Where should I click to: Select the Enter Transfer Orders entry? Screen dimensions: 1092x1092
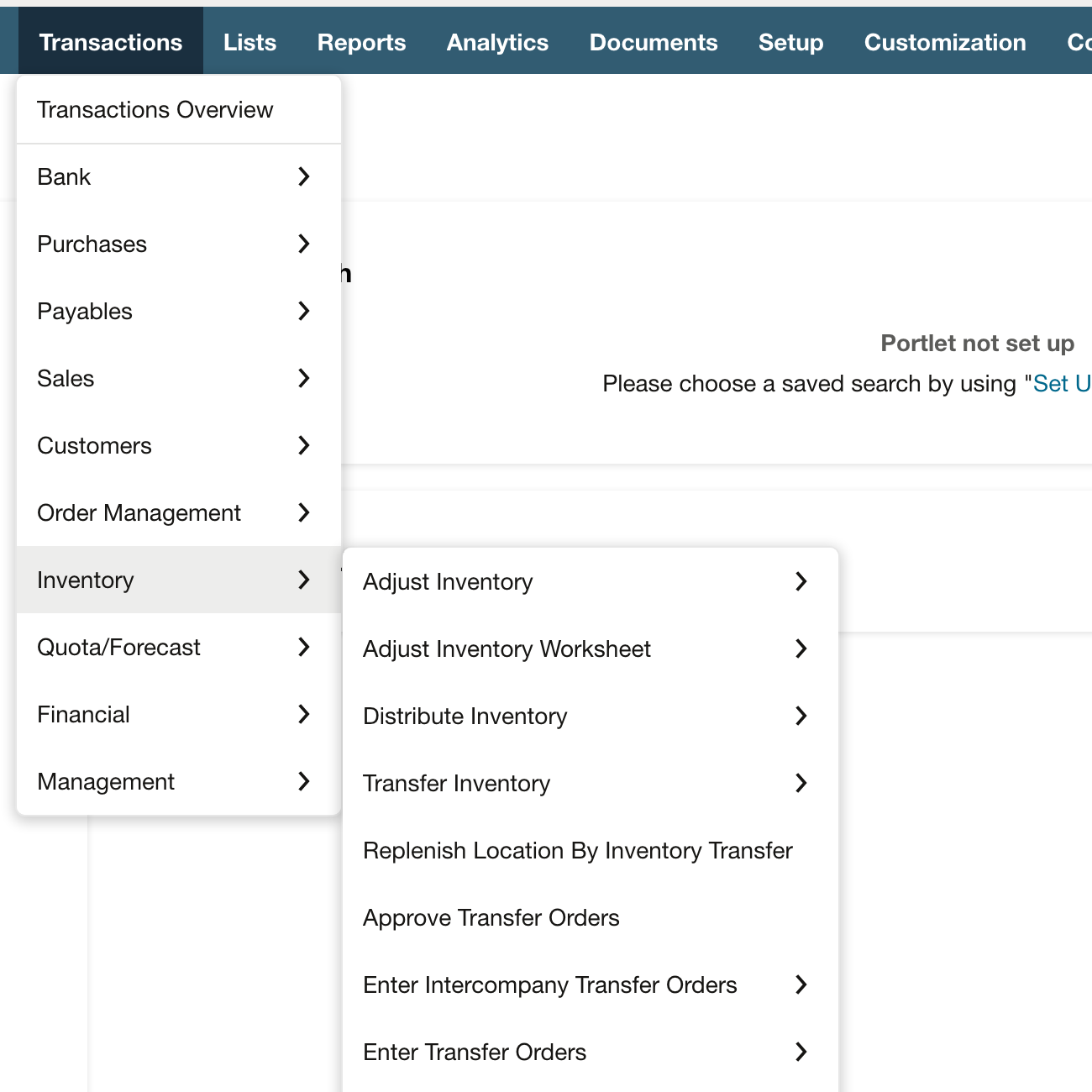[x=591, y=1052]
